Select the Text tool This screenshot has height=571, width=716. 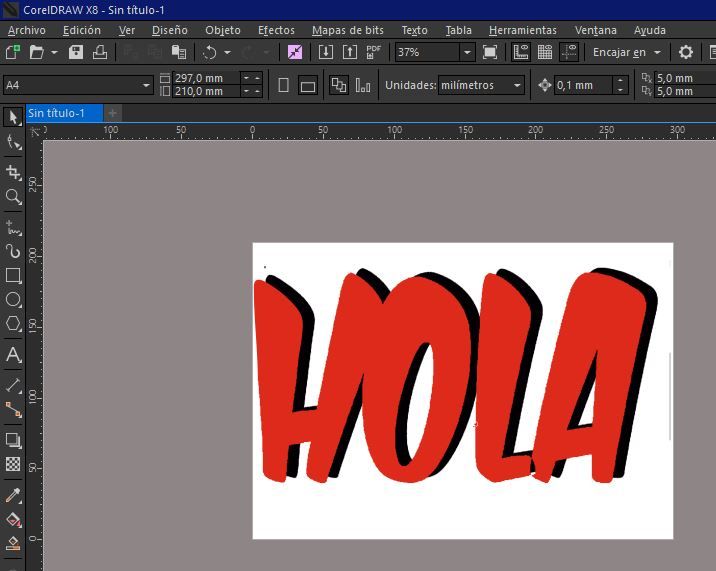point(13,355)
